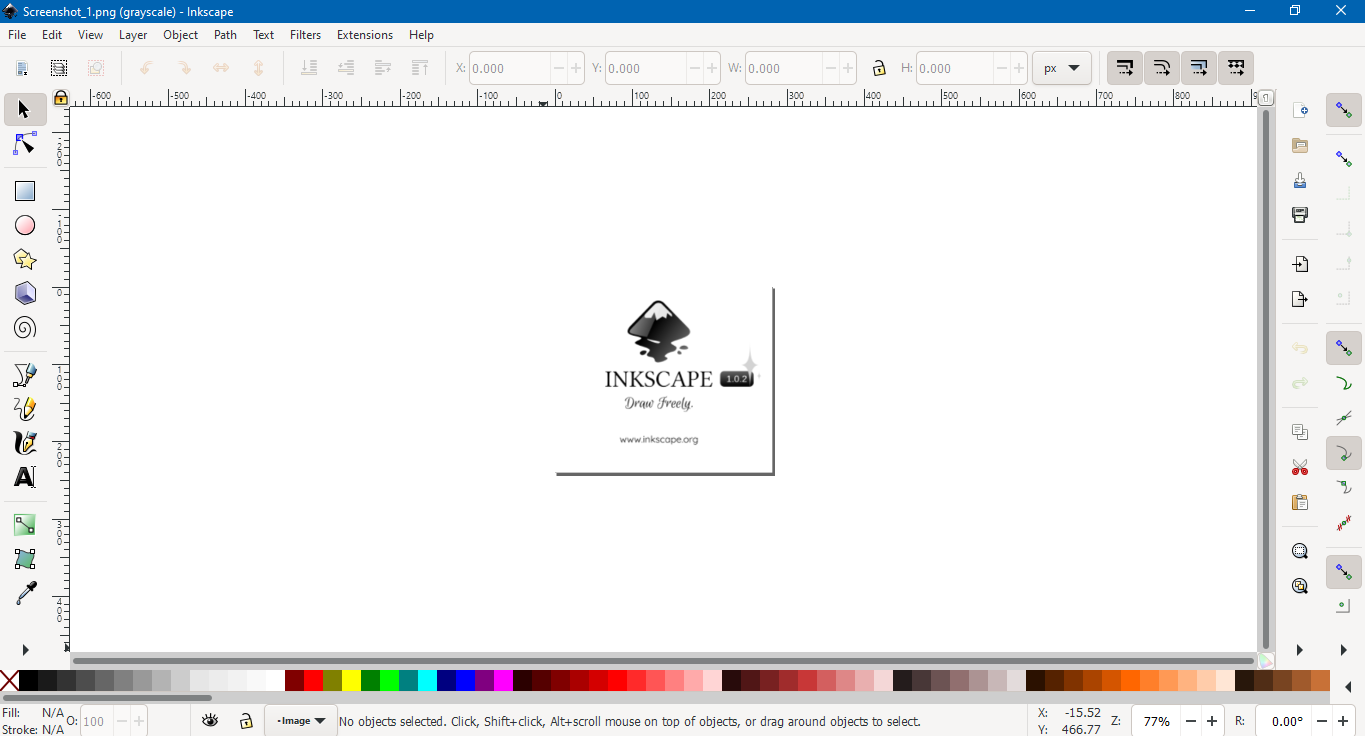Image resolution: width=1365 pixels, height=736 pixels.
Task: Select the Spiral tool
Action: click(x=25, y=327)
